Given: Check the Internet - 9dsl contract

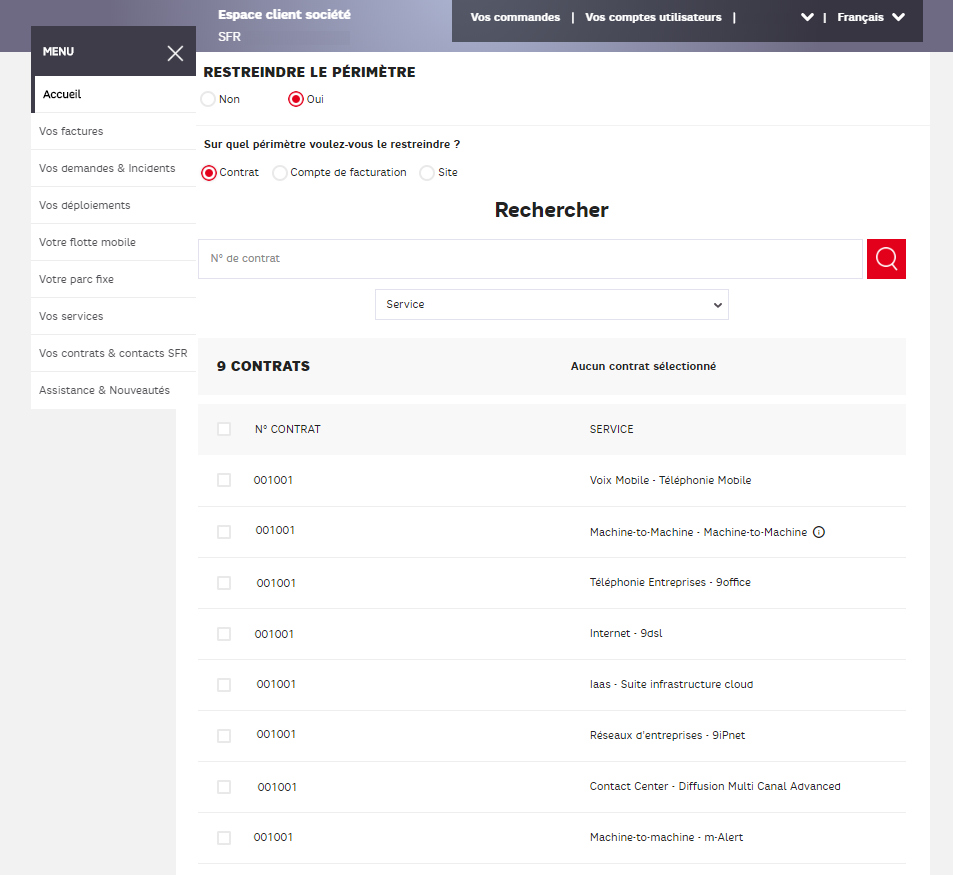Looking at the screenshot, I should [x=224, y=634].
